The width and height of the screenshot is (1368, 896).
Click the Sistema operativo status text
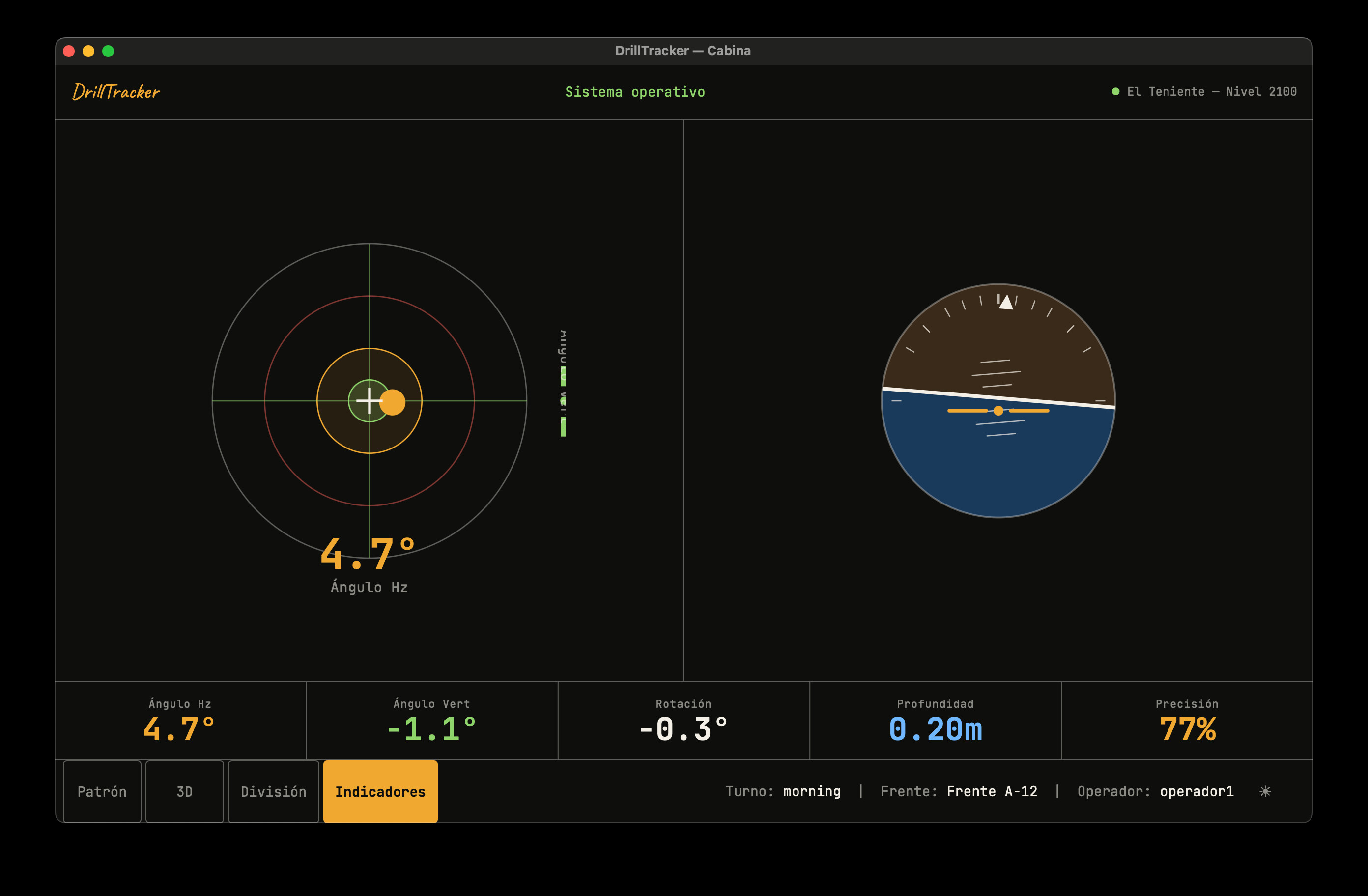click(635, 92)
